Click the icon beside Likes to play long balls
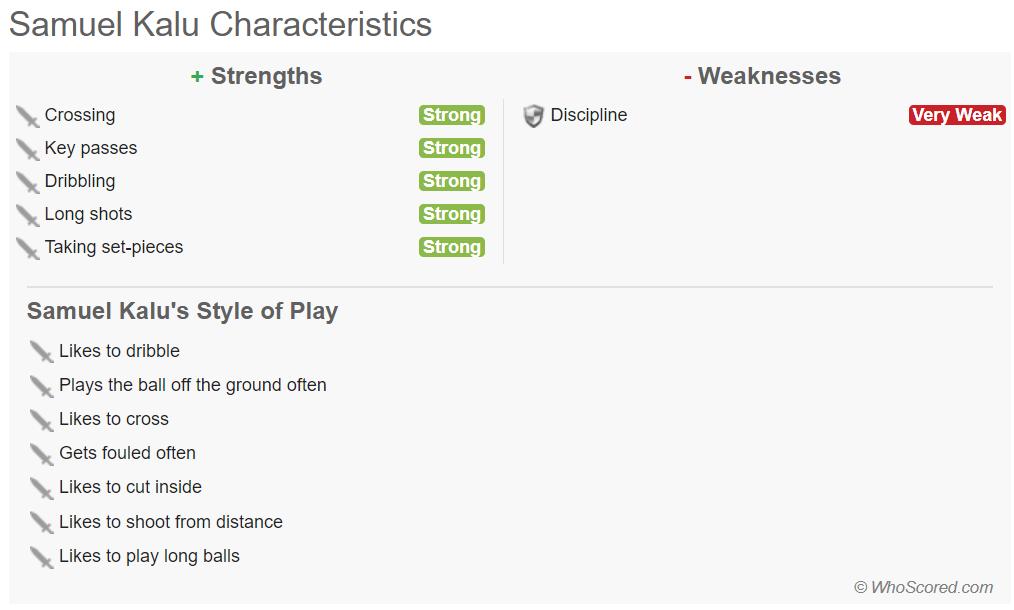This screenshot has width=1014, height=610. click(x=41, y=557)
